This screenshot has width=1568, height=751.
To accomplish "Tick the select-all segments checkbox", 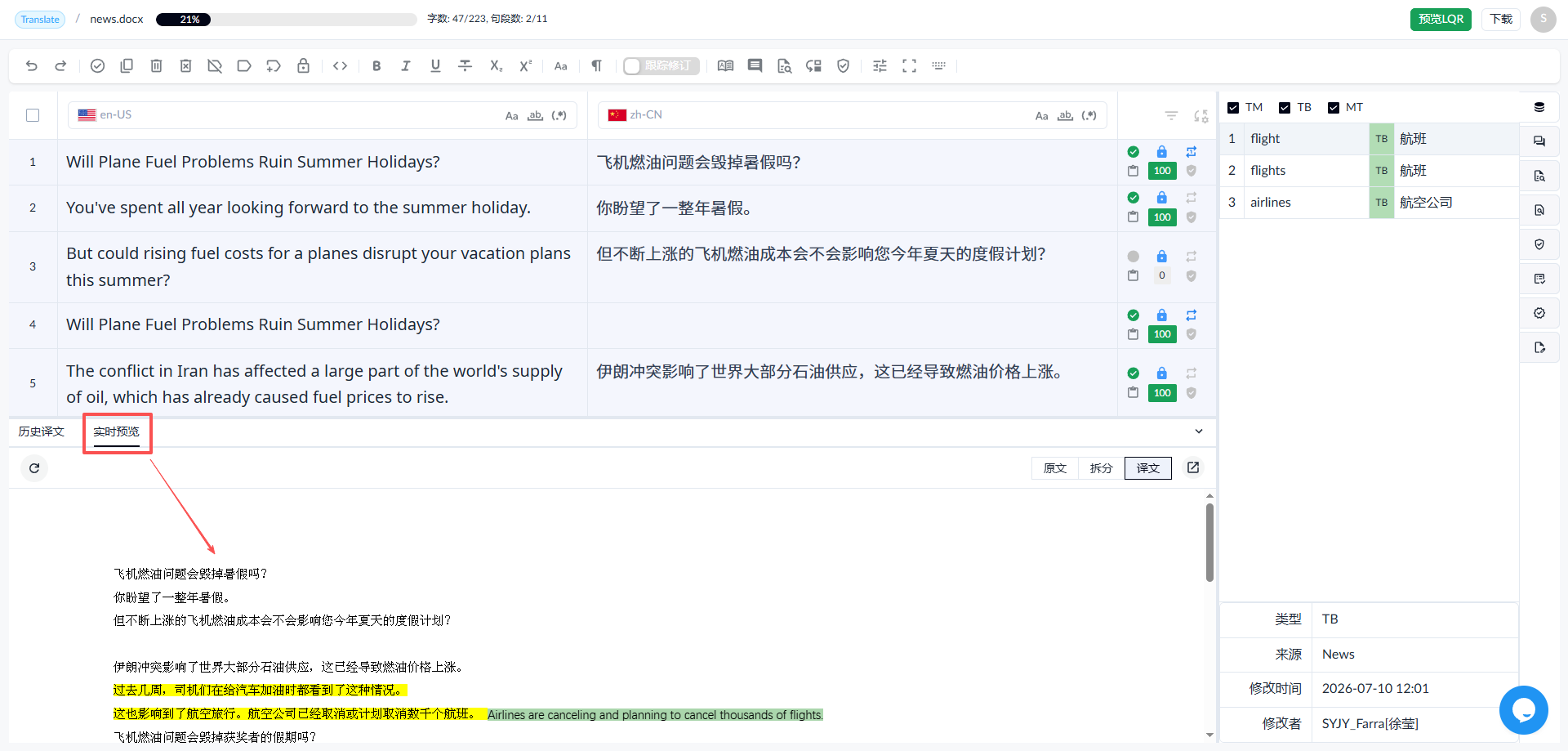I will (33, 115).
